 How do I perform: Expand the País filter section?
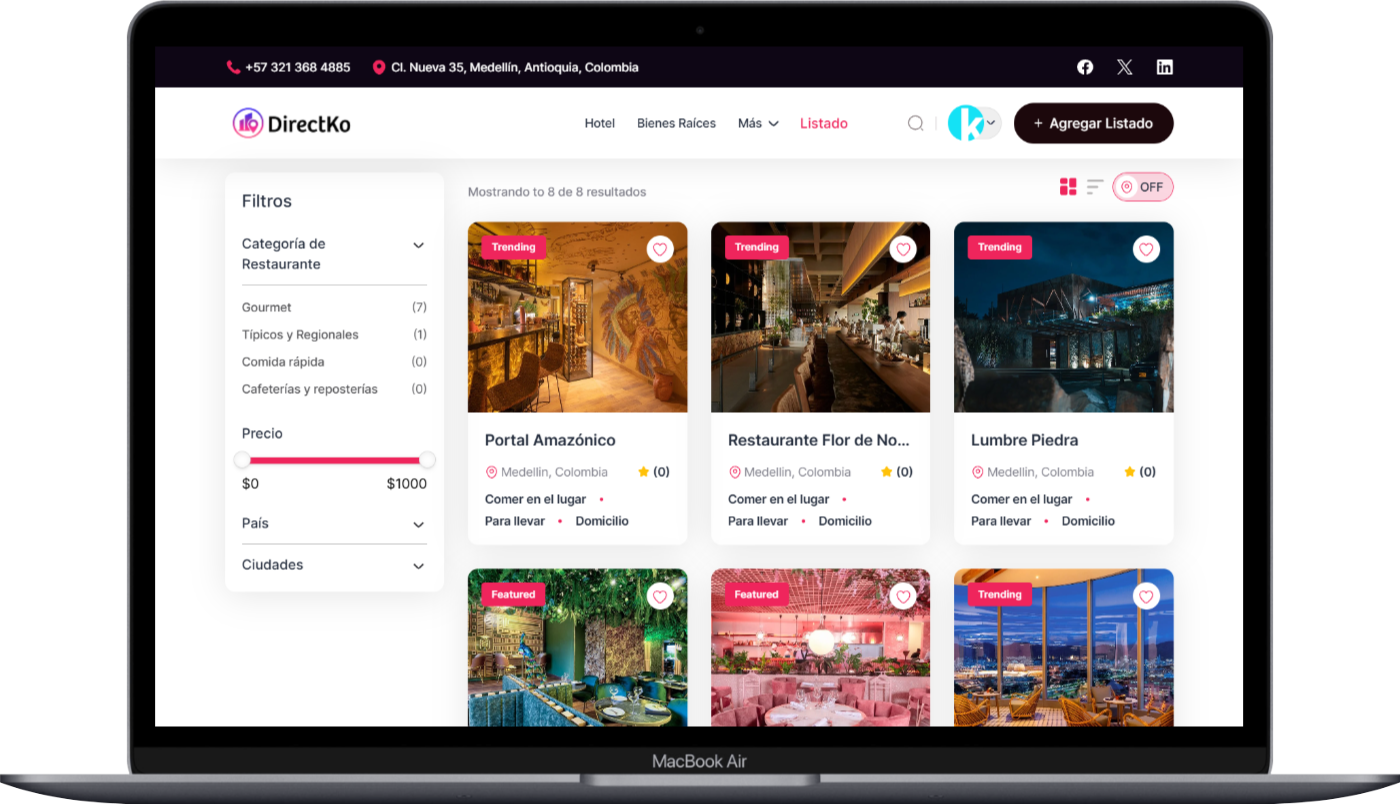pos(419,524)
